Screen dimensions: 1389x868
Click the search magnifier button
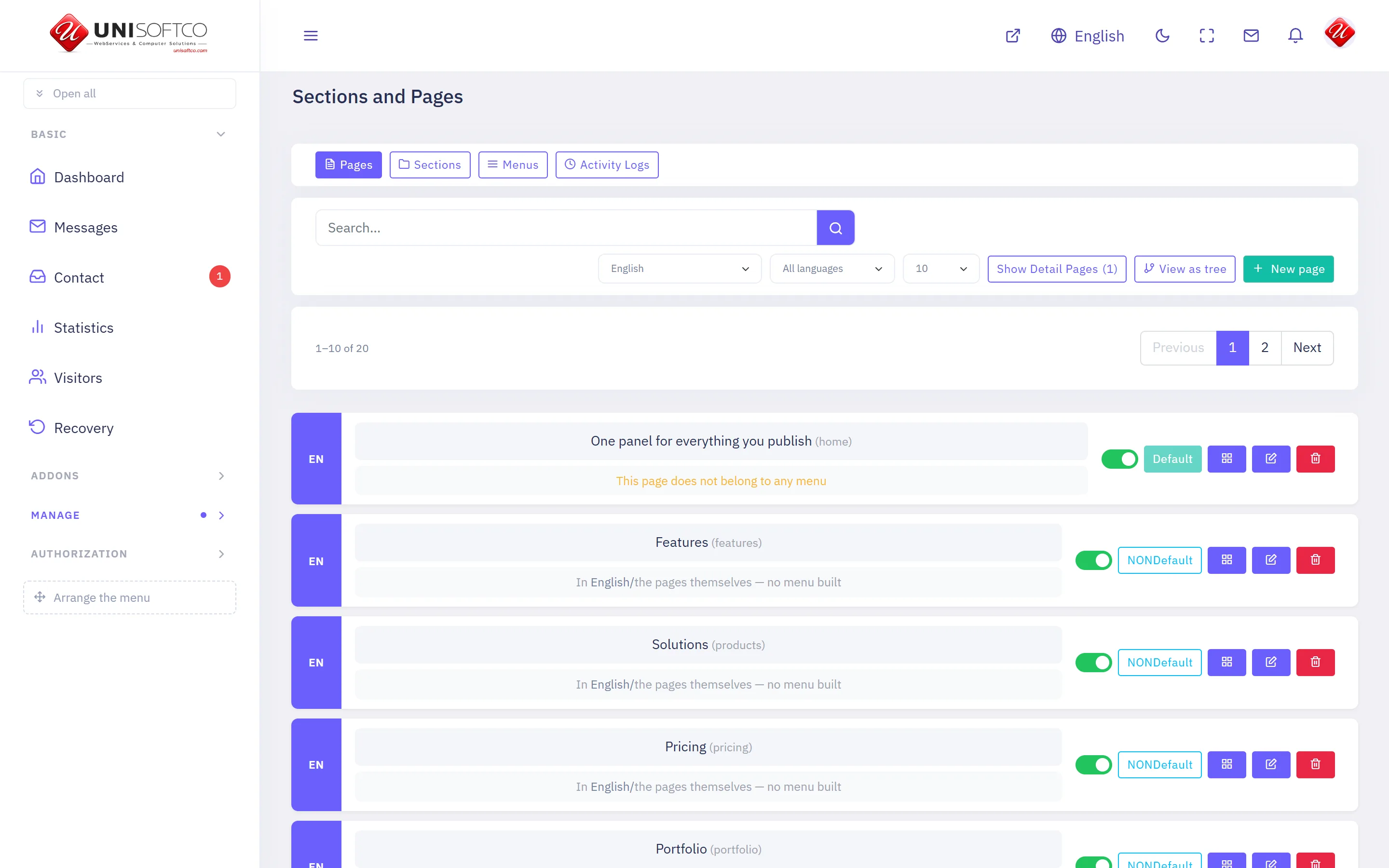(836, 228)
